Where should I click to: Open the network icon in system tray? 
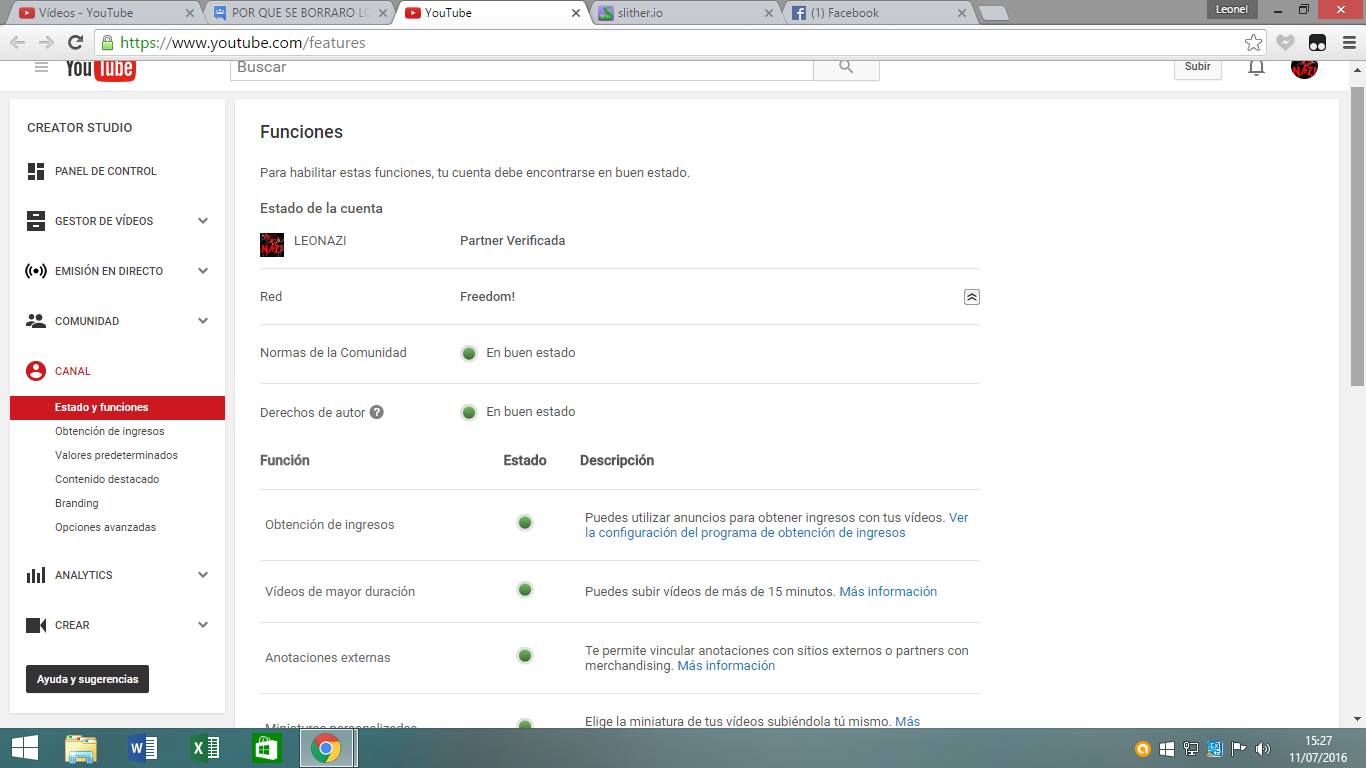tap(1191, 748)
